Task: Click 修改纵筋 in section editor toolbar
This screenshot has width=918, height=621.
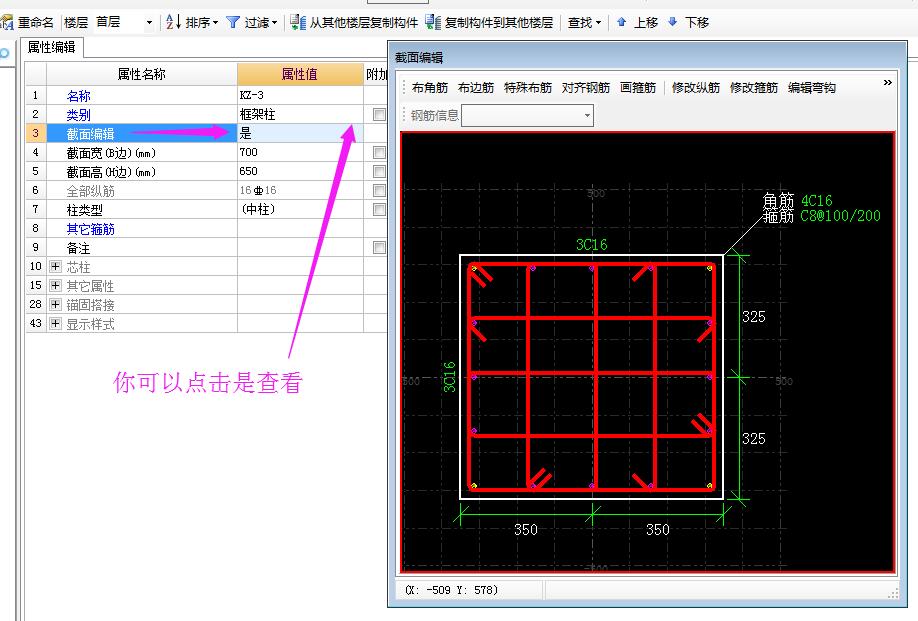Action: click(696, 88)
